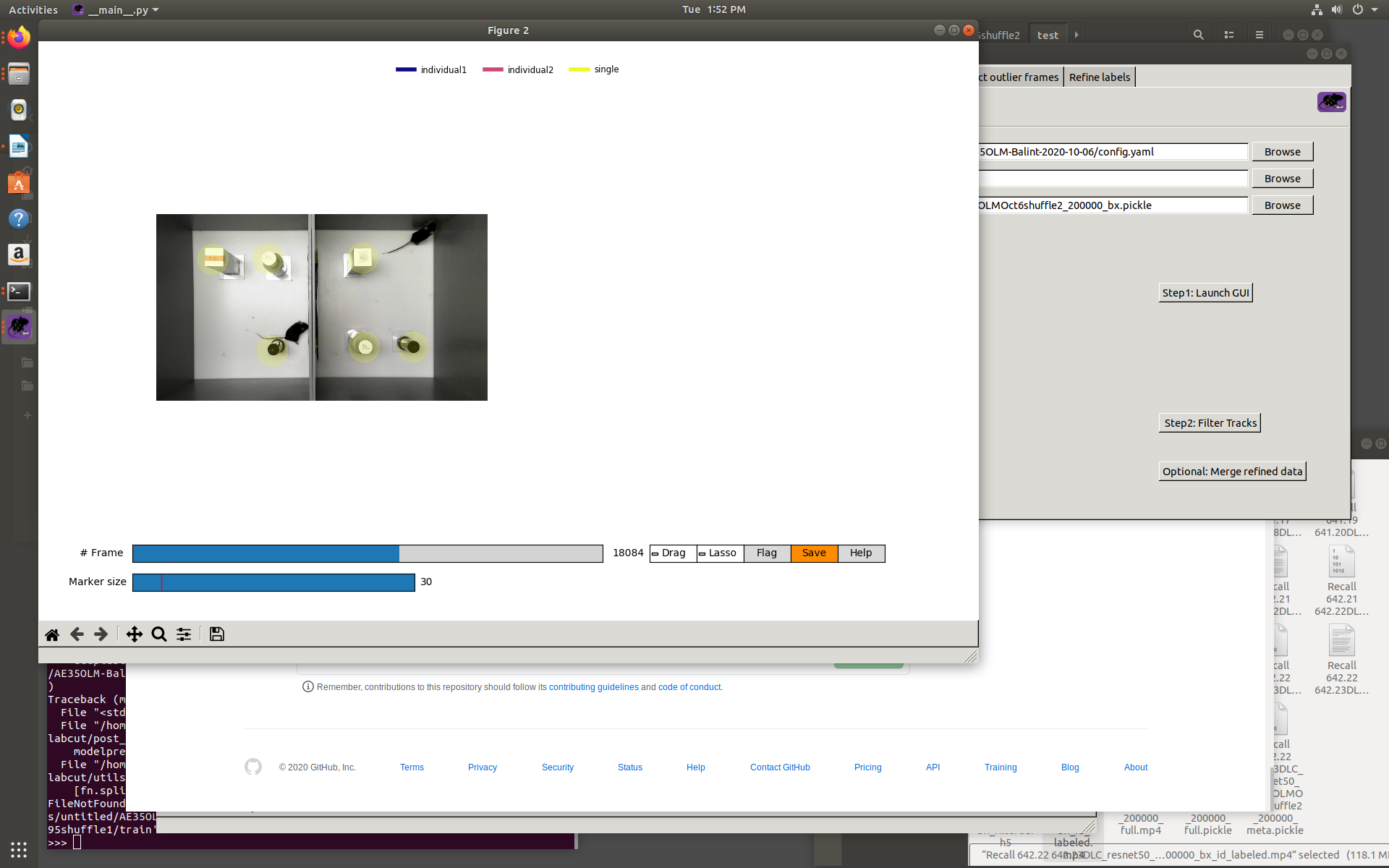Open the DeepLabCut app from the Ubuntu dock
Image resolution: width=1389 pixels, height=868 pixels.
[x=18, y=326]
